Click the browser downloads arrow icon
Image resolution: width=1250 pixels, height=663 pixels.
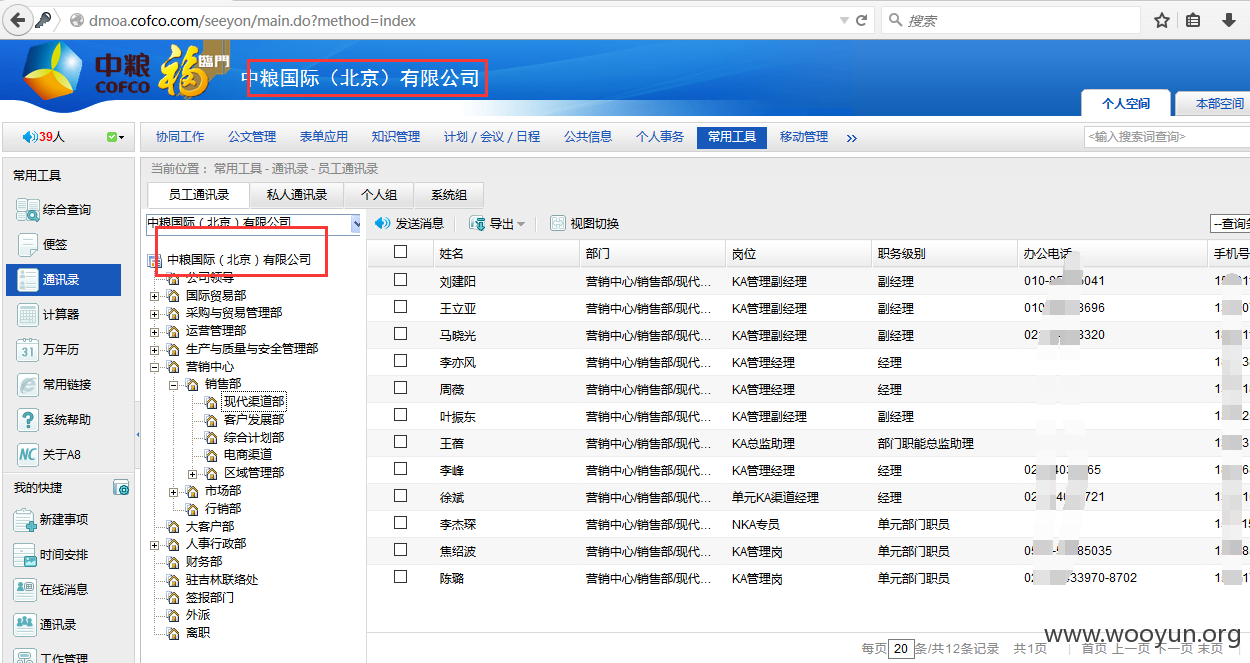pos(1228,20)
